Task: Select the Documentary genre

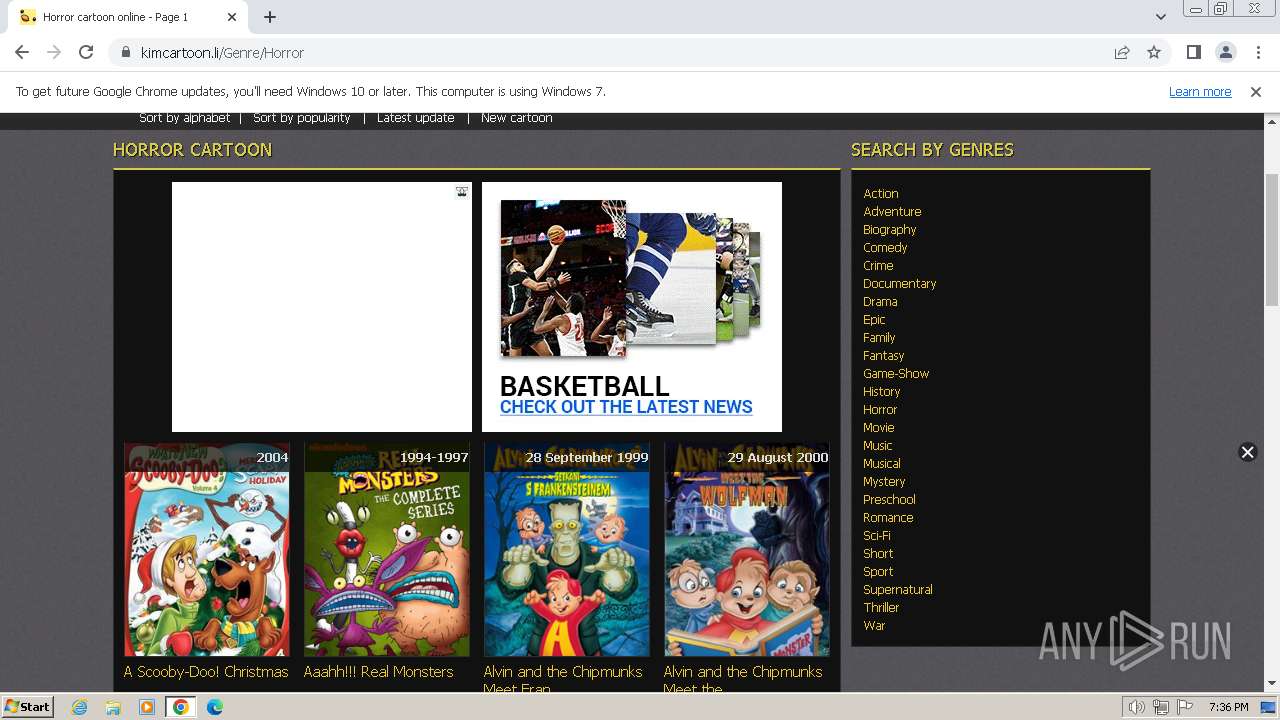Action: click(900, 284)
